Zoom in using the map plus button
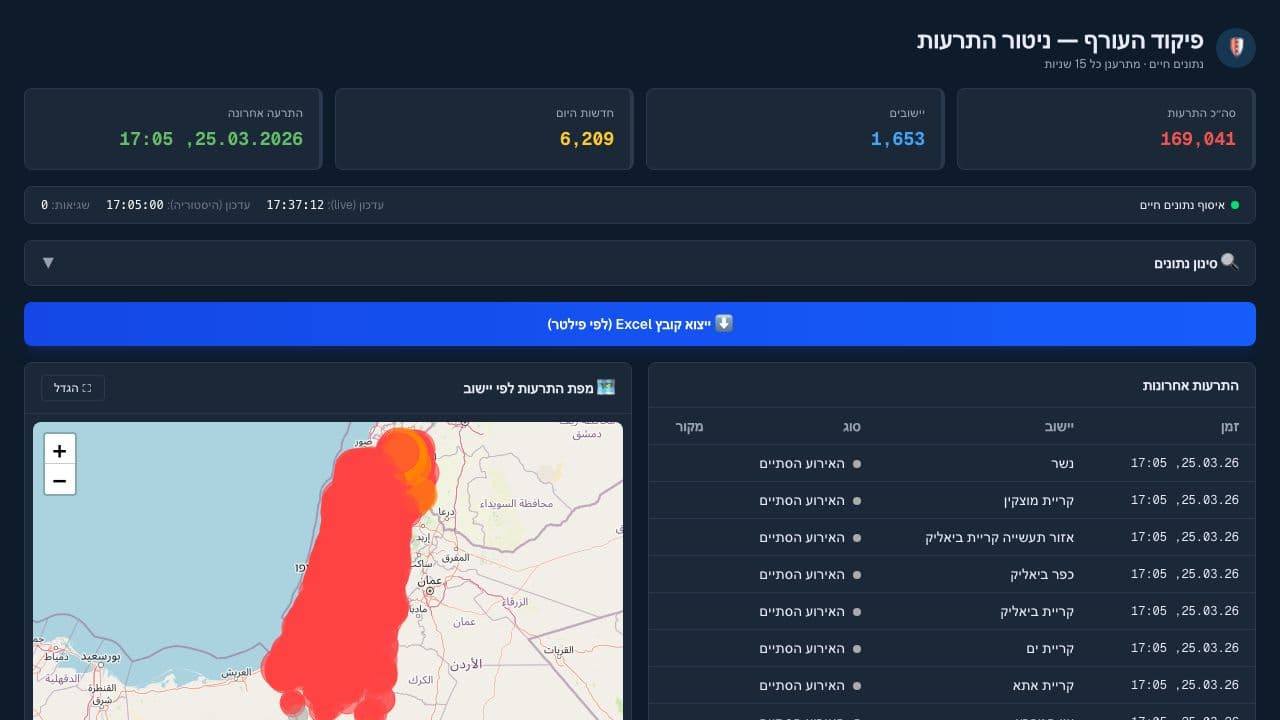Screen dimensions: 1280x720 pyautogui.click(x=59, y=450)
